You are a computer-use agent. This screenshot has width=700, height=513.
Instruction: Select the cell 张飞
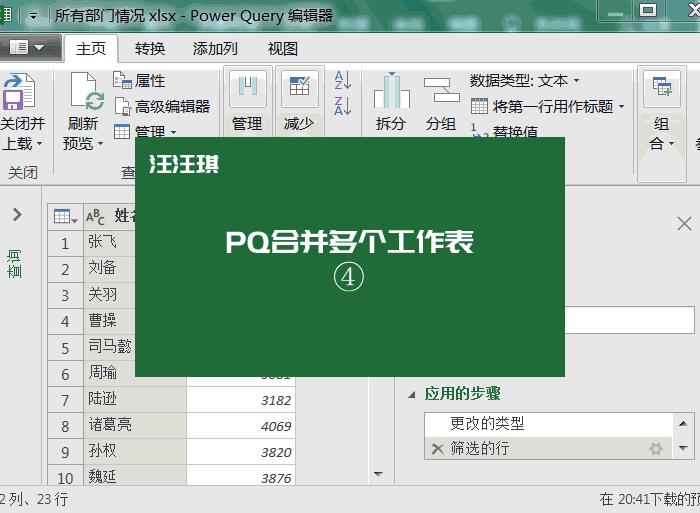(x=109, y=242)
